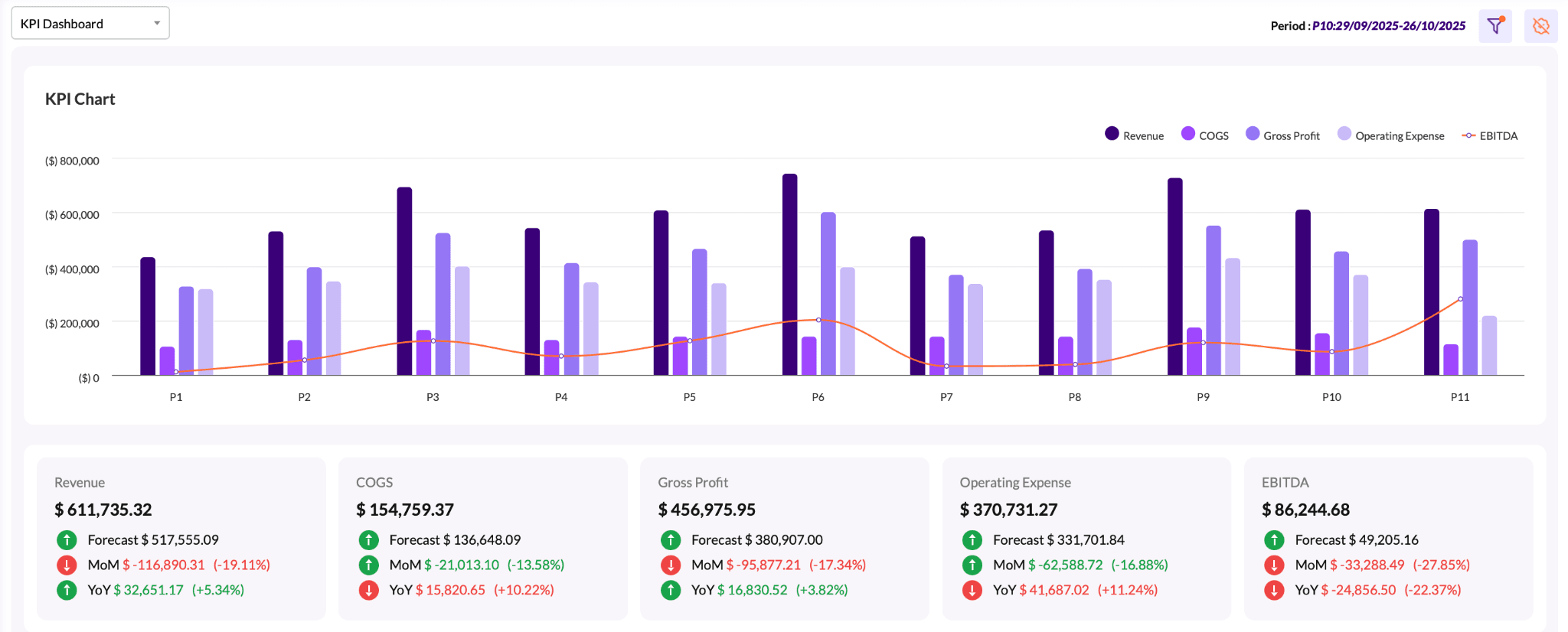Click the Revenue forecast up arrow icon
The height and width of the screenshot is (632, 1568).
click(x=67, y=540)
